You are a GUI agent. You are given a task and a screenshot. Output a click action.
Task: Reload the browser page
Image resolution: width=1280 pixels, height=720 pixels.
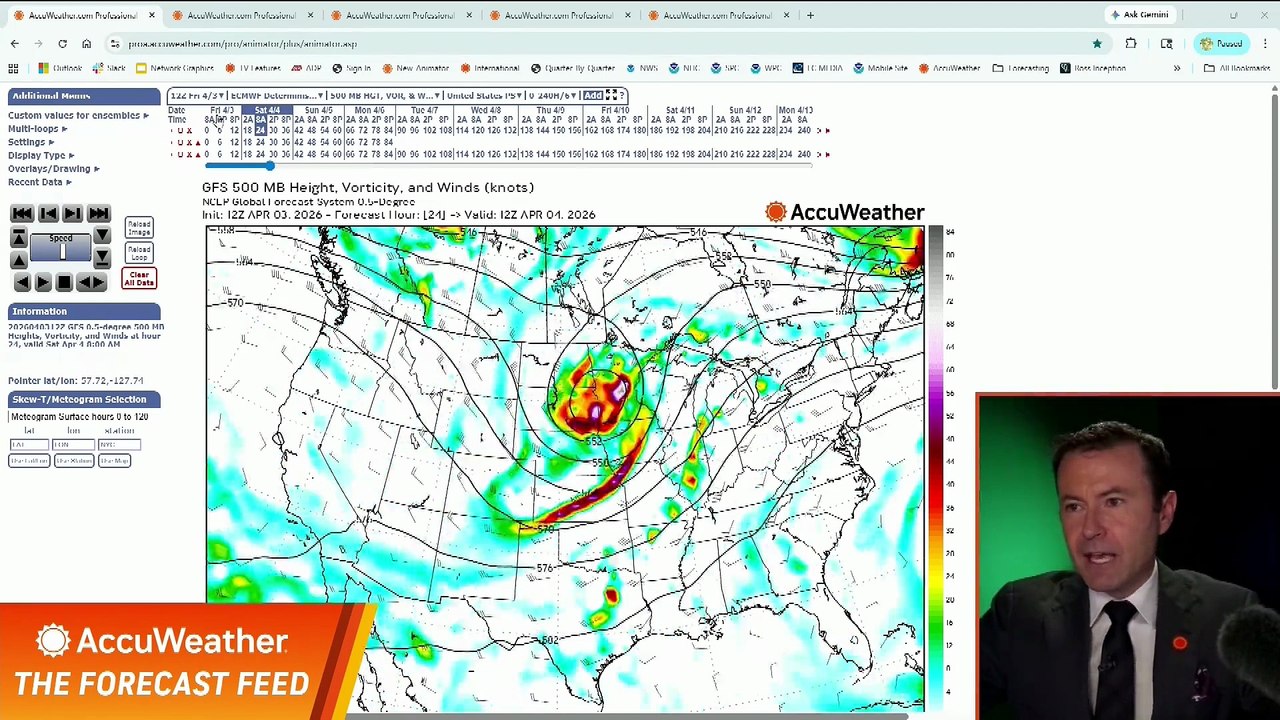coord(62,43)
